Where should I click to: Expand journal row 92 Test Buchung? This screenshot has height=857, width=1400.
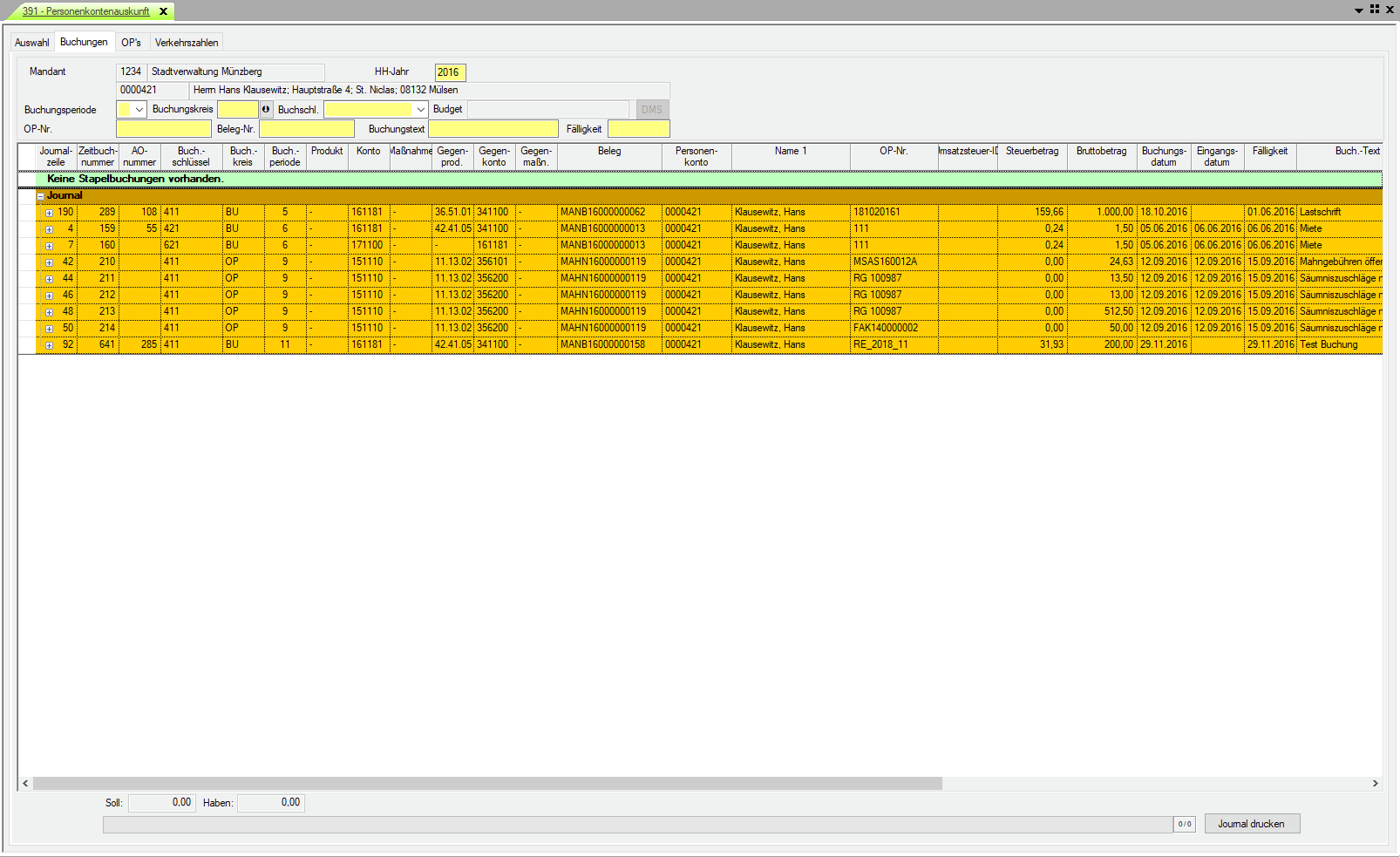[49, 345]
